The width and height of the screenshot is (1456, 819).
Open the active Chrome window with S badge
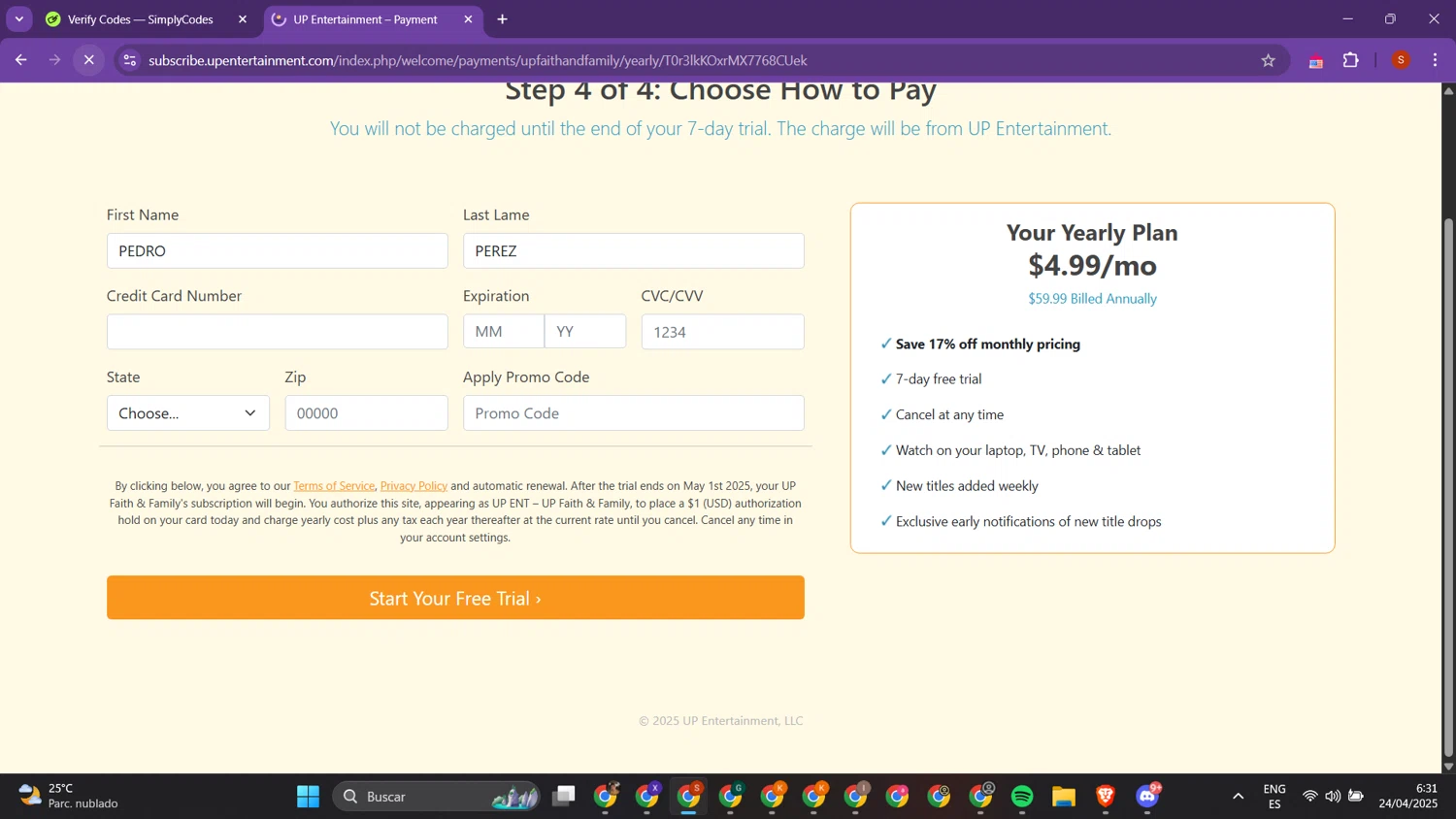pyautogui.click(x=689, y=797)
